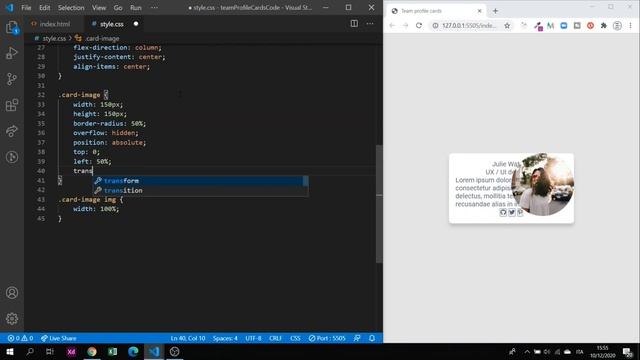Open the Selection menu
This screenshot has height=360, width=640.
coord(71,8)
